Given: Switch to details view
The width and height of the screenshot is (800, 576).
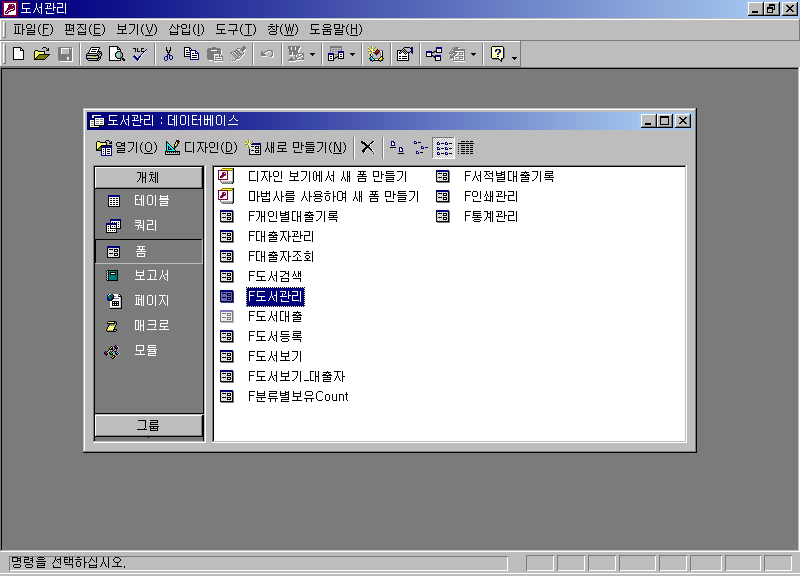Looking at the screenshot, I should (466, 148).
